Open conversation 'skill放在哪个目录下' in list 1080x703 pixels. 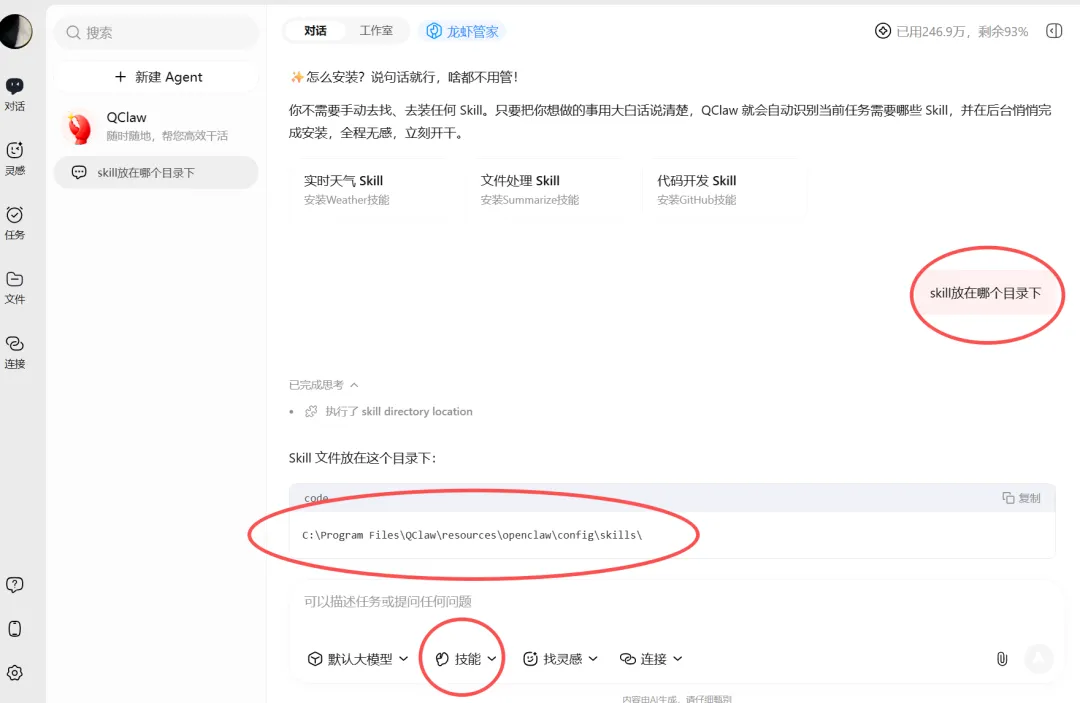(x=156, y=172)
